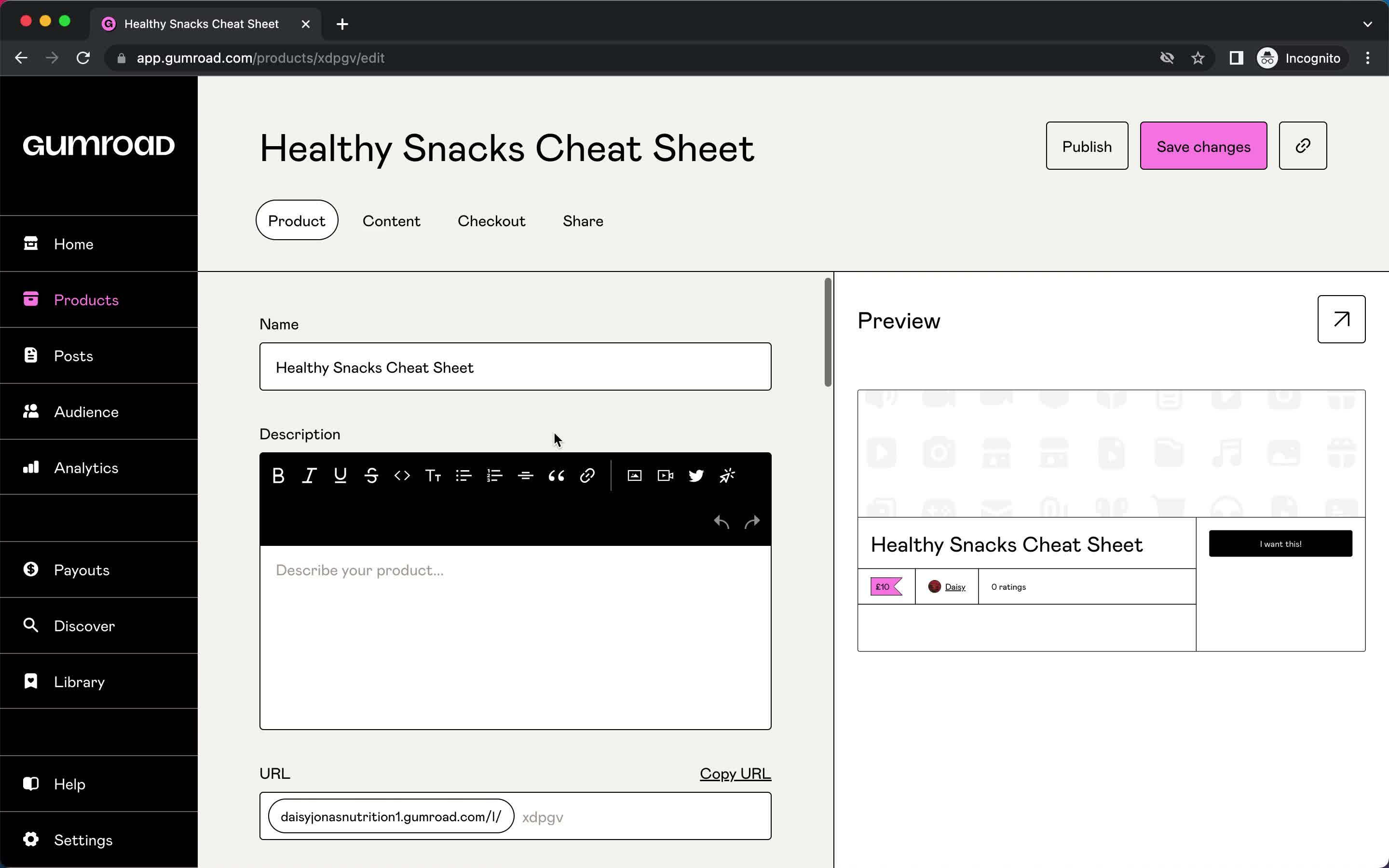Insert an image into the description

[x=635, y=475]
